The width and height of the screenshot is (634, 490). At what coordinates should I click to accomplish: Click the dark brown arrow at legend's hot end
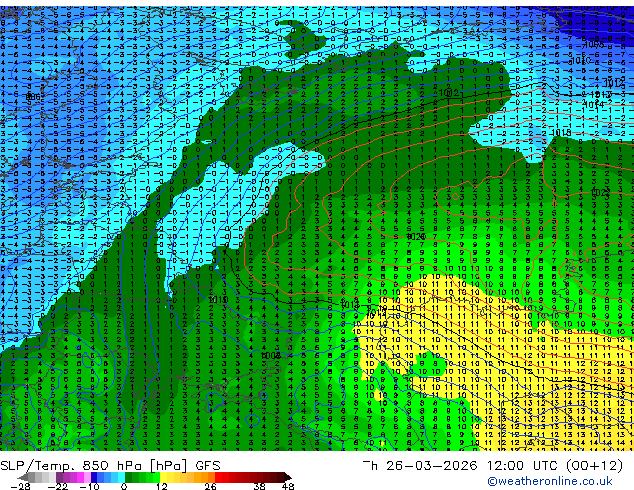coord(288,477)
